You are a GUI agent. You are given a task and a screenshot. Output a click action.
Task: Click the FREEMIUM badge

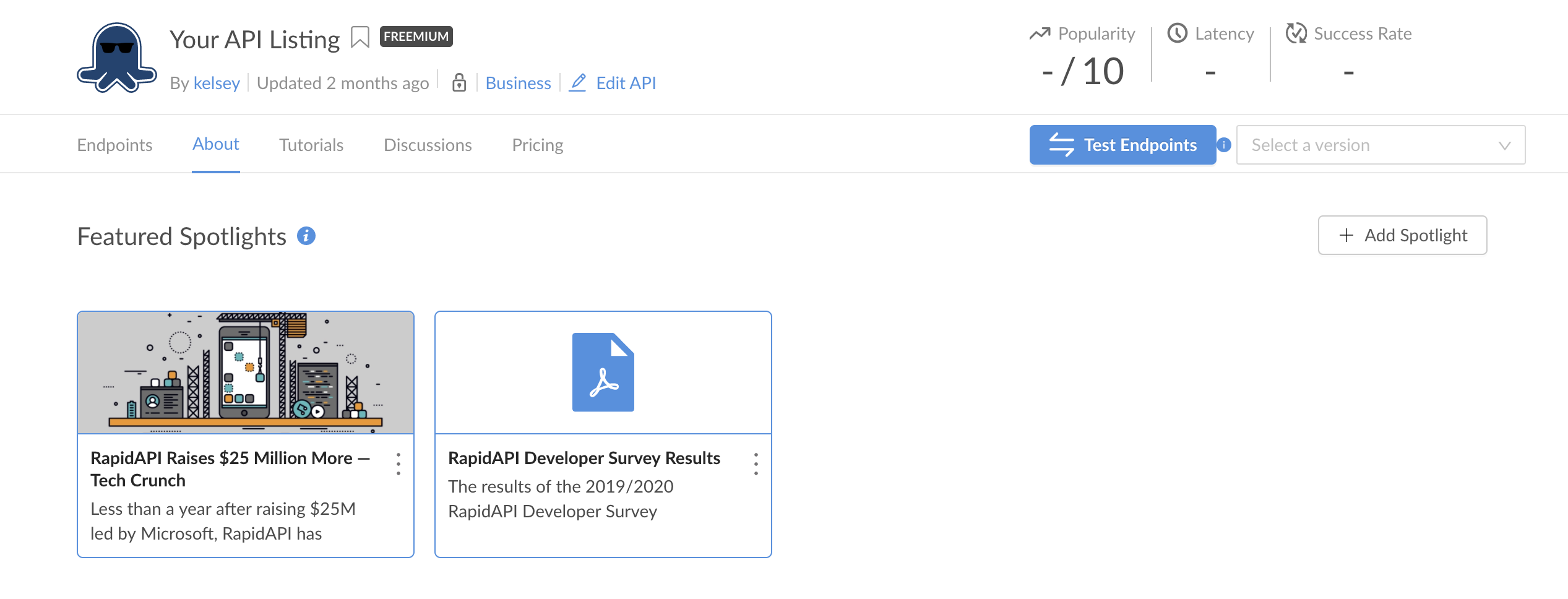[416, 37]
